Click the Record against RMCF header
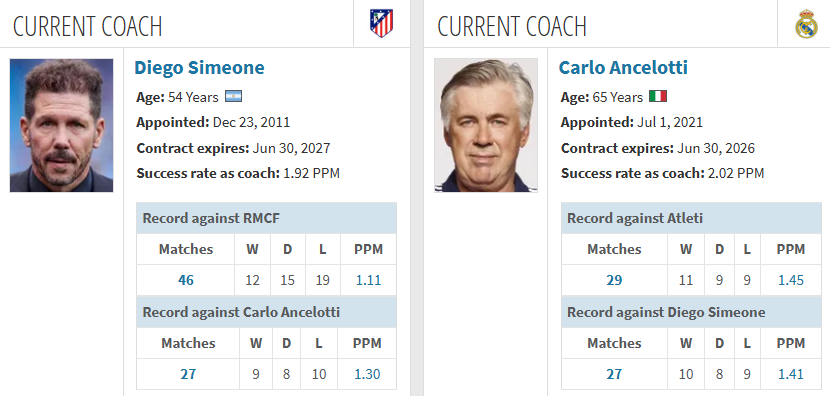The width and height of the screenshot is (830, 396). [266, 218]
